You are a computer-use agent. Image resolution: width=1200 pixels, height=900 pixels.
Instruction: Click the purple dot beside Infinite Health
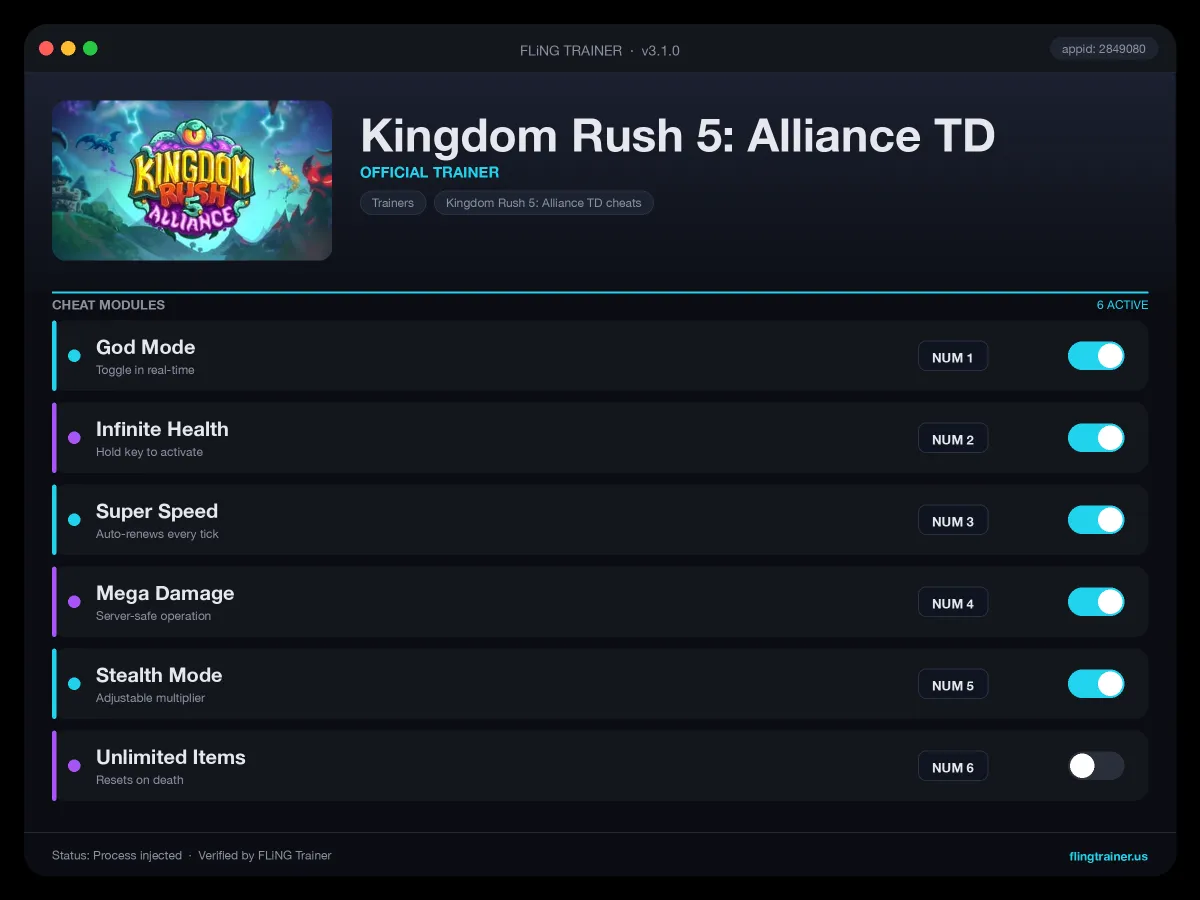click(74, 438)
